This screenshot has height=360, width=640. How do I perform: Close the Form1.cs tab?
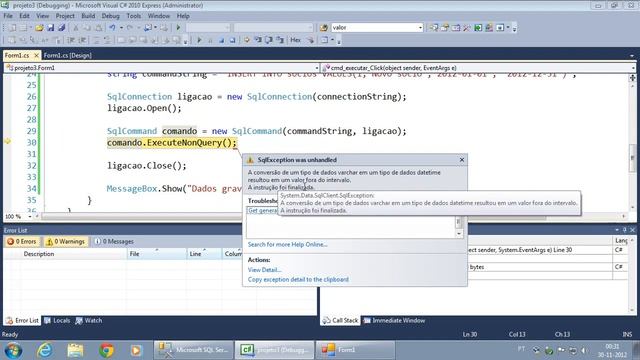pyautogui.click(x=36, y=55)
